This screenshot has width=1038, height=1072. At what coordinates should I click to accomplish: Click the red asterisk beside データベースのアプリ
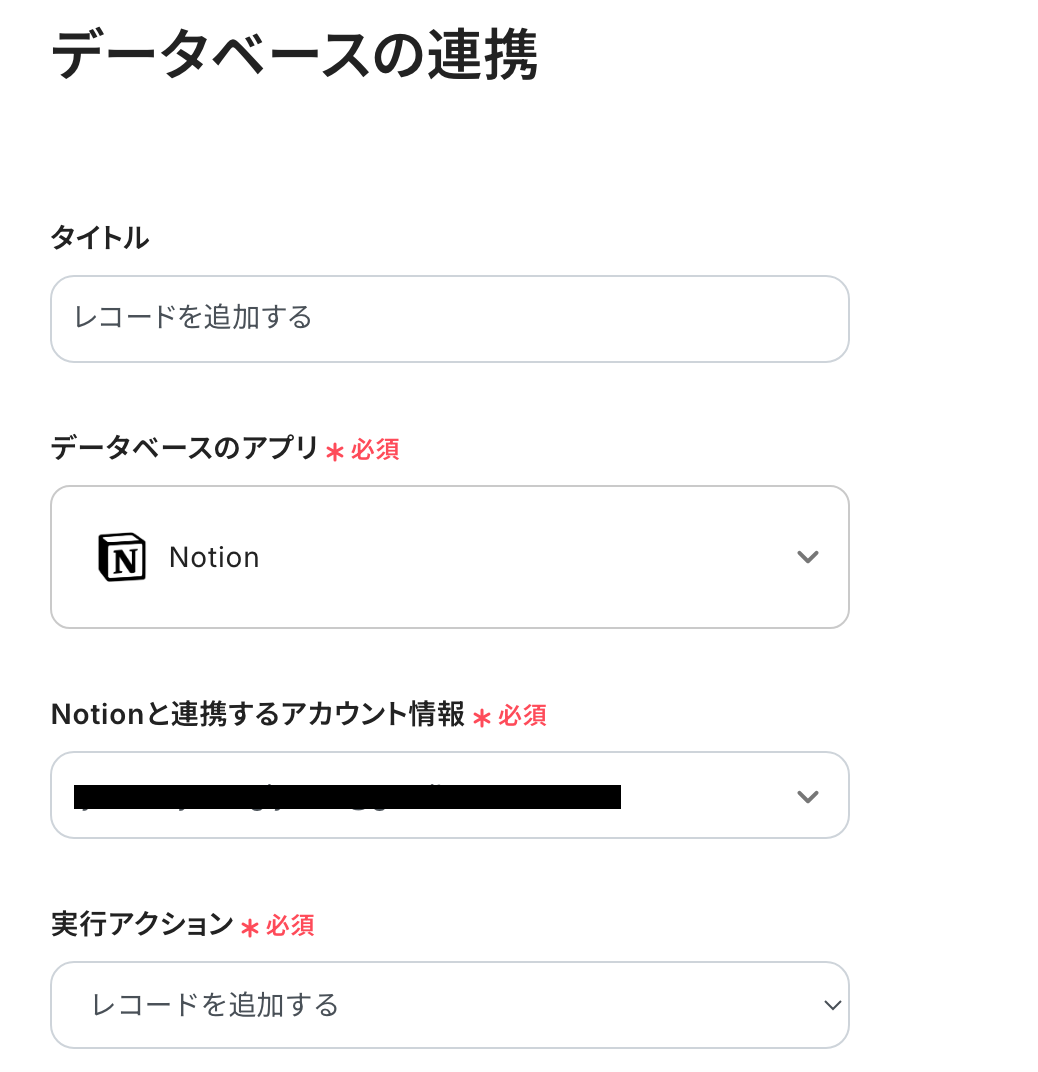(335, 451)
